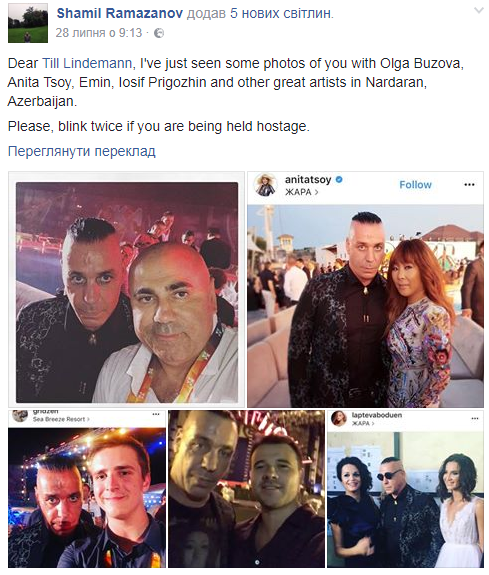Screen dimensions: 489x575
Task: Click Переглянути переклад translation link
Action: (82, 151)
